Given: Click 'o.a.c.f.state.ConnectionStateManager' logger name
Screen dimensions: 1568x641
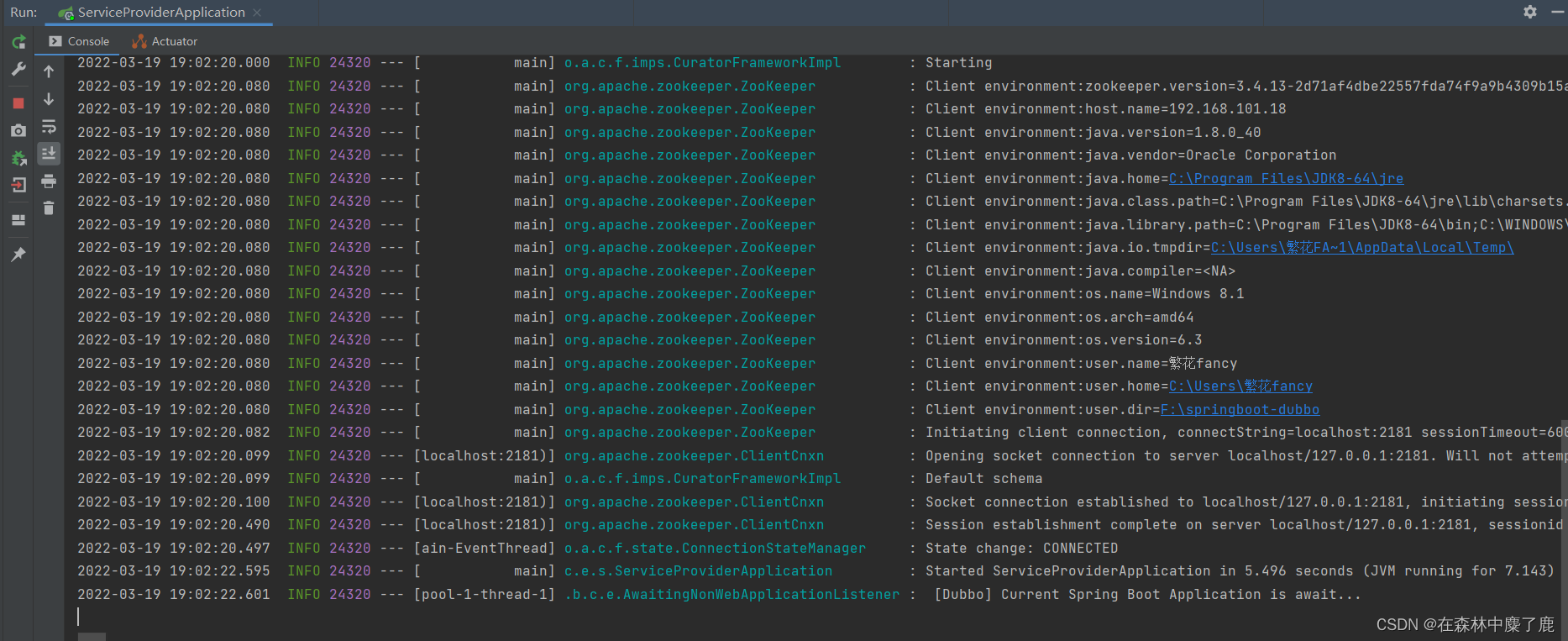Looking at the screenshot, I should (x=715, y=549).
